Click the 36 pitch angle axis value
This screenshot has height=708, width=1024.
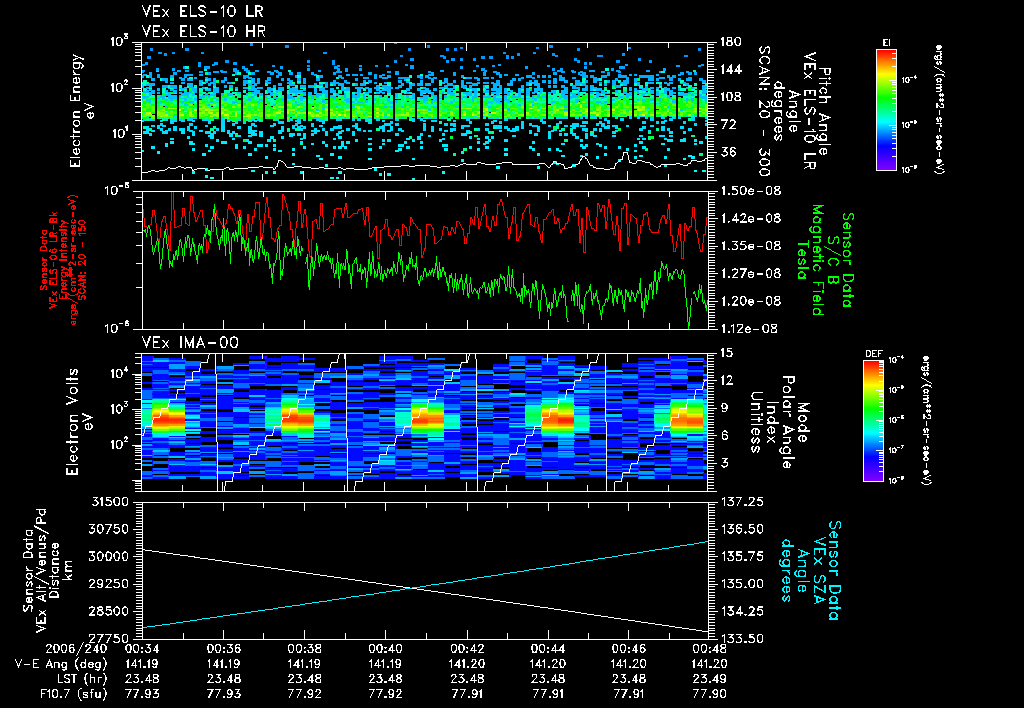pos(728,152)
